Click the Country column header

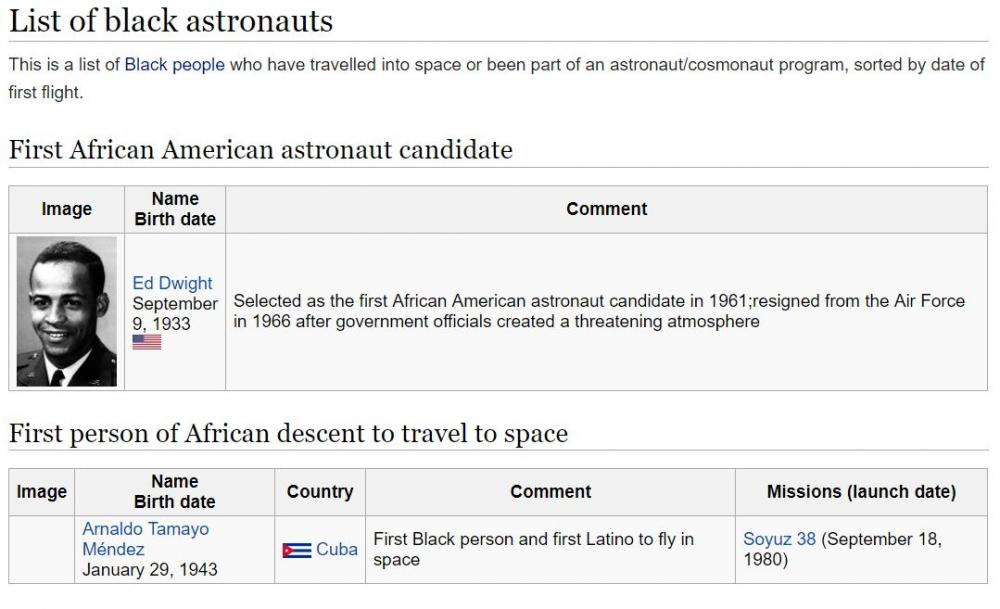click(x=320, y=492)
